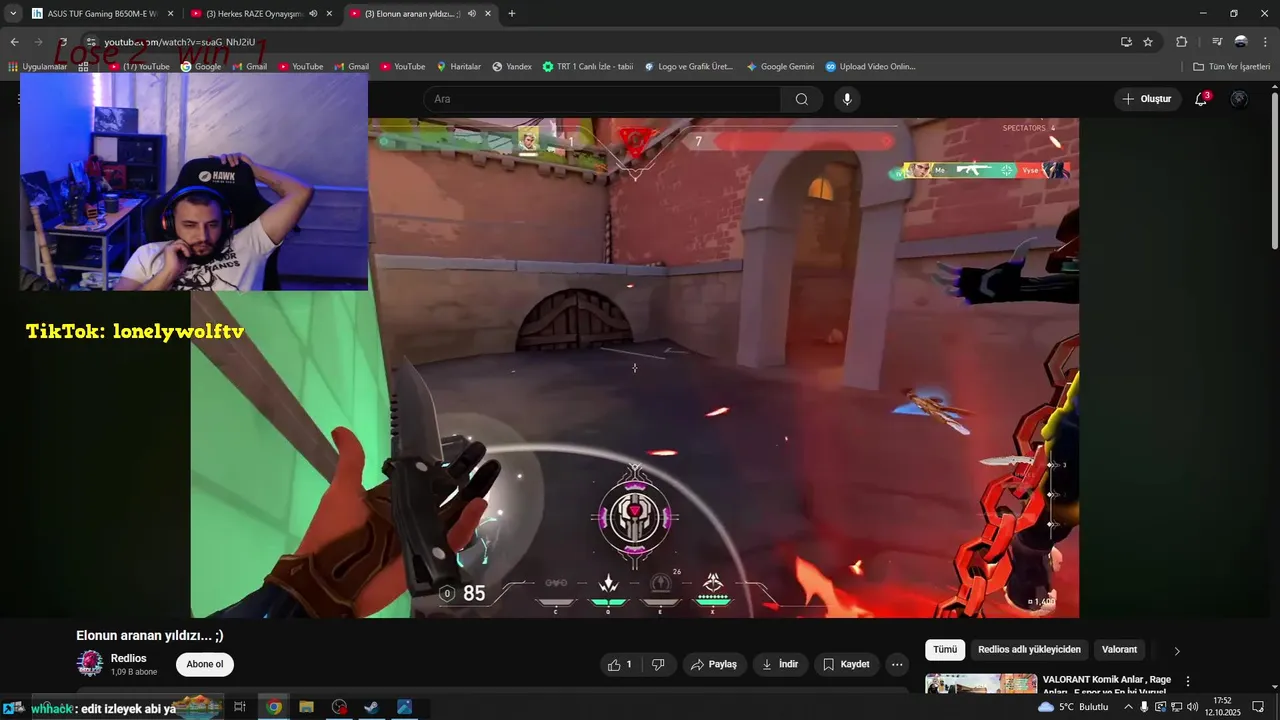
Task: Click the page vertical scrollbar
Action: tap(1274, 170)
